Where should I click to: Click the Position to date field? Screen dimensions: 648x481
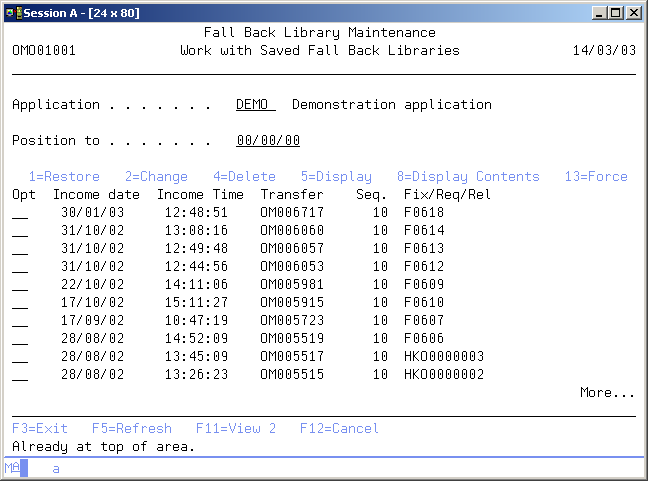coord(267,141)
